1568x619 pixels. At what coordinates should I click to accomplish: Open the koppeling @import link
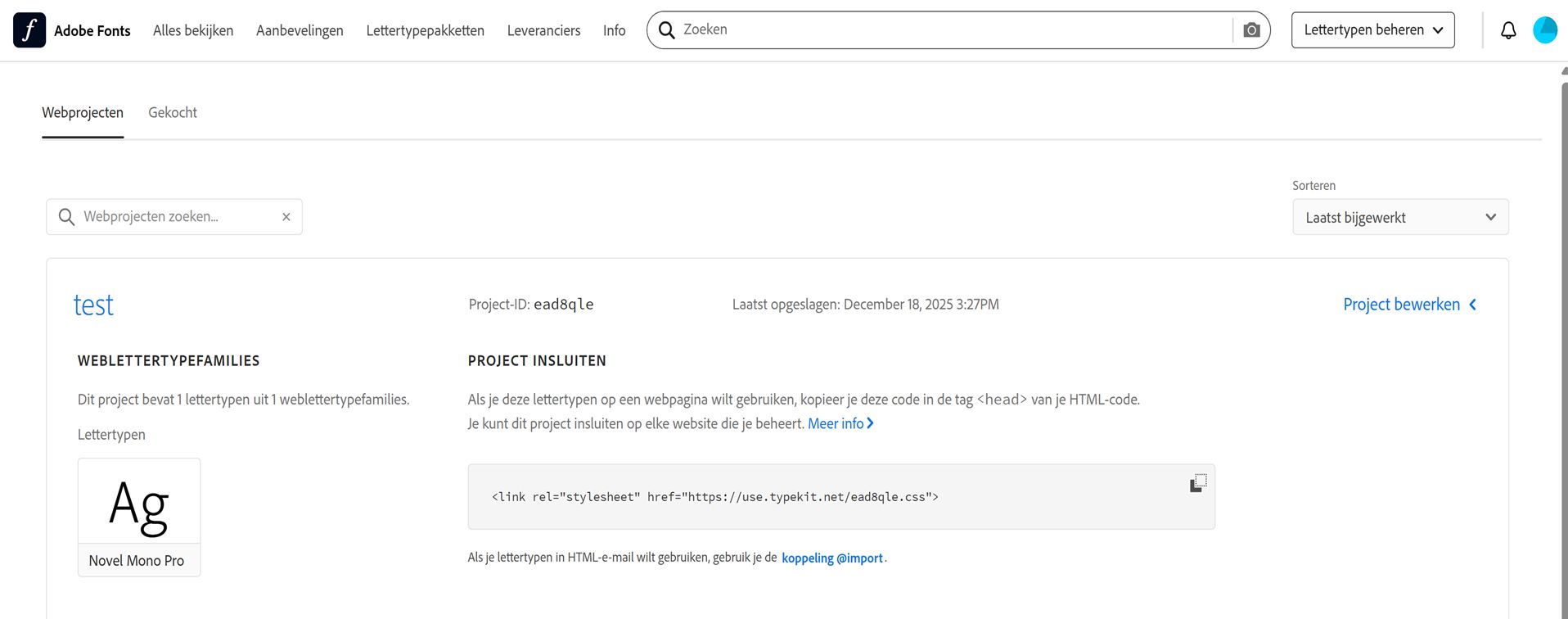tap(832, 558)
